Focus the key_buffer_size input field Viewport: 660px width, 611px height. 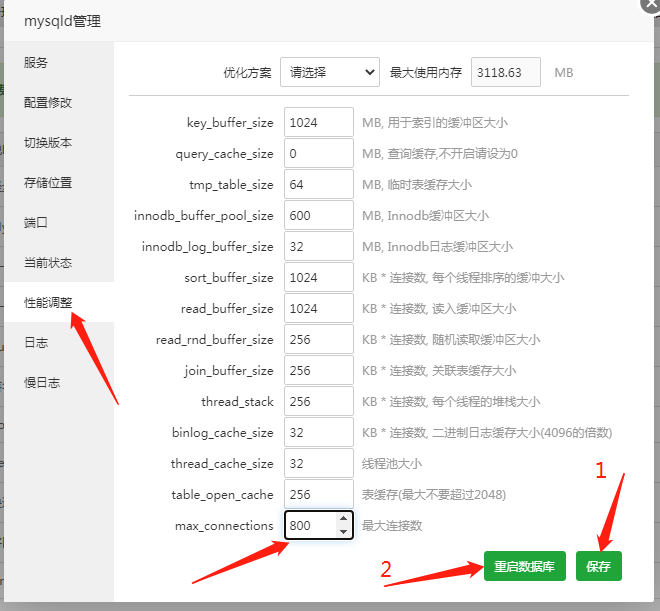(x=318, y=123)
